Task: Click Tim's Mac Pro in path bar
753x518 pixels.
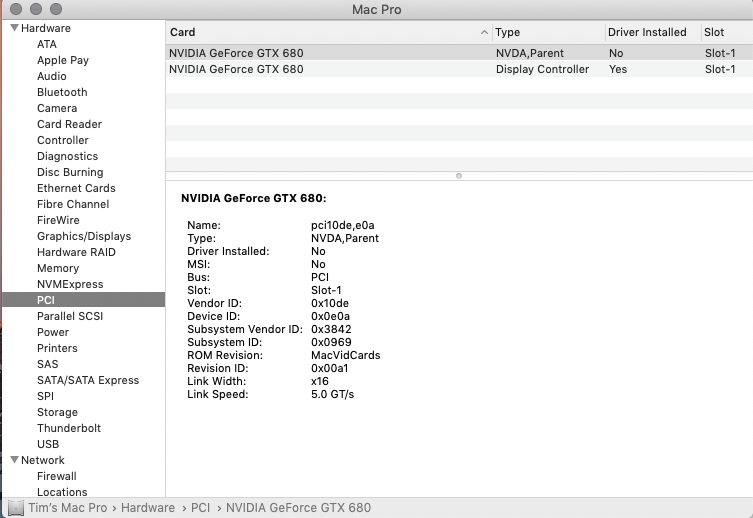Action: (x=68, y=507)
